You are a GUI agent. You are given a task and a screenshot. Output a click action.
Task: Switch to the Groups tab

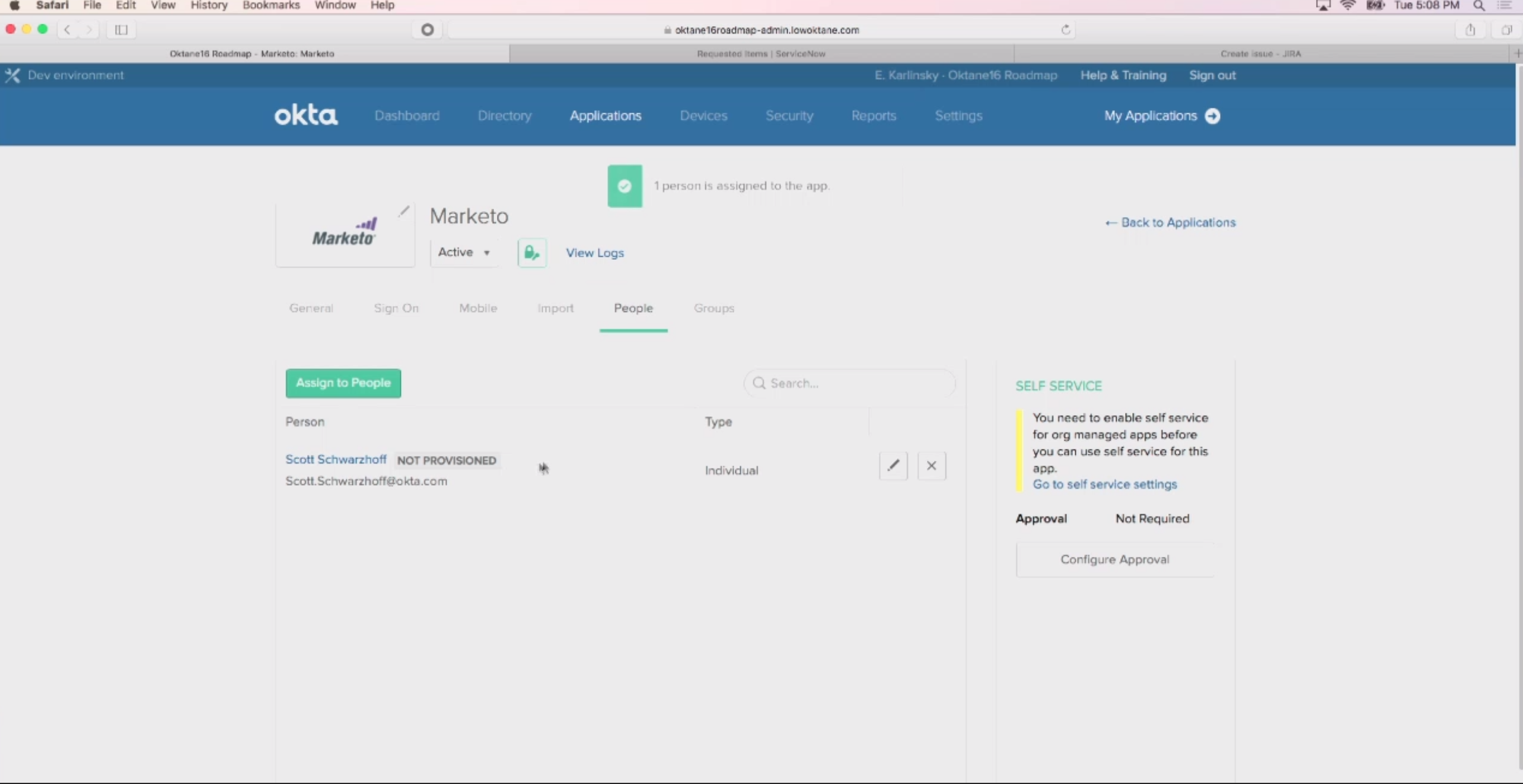click(x=714, y=308)
